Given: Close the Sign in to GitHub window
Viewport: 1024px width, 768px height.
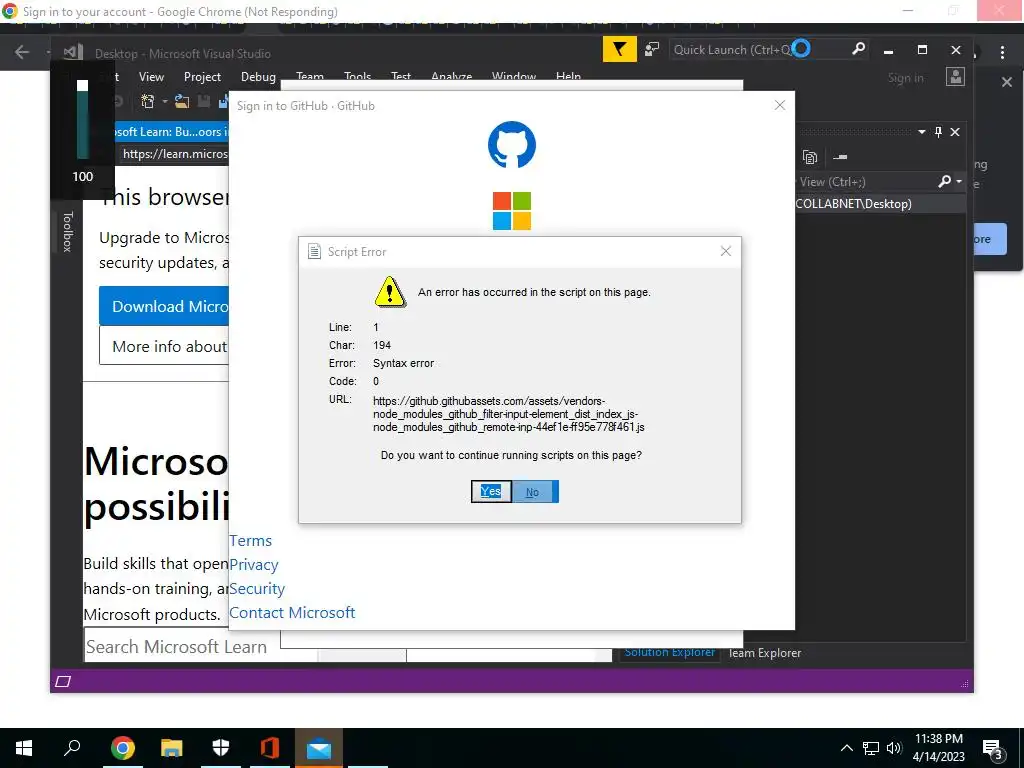Looking at the screenshot, I should pos(780,105).
